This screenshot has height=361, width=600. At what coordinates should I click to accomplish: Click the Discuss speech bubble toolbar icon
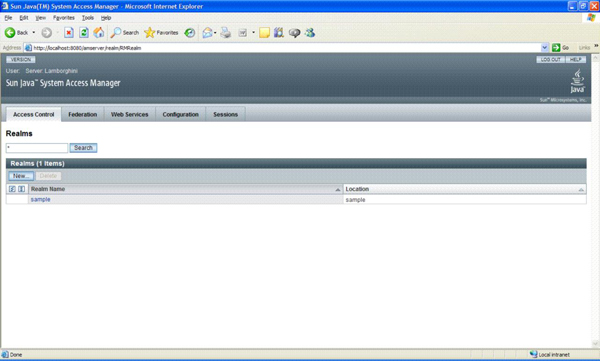coord(294,33)
